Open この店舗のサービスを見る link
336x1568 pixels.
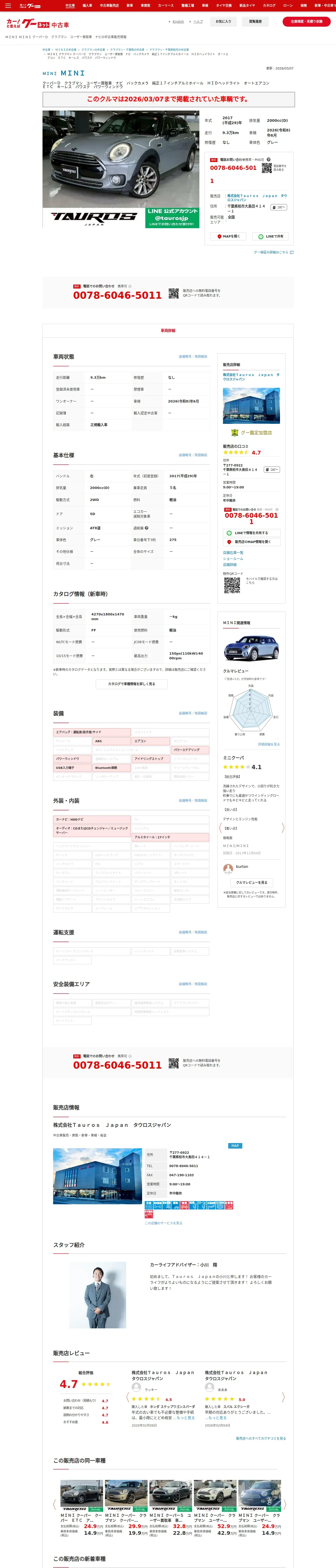(x=164, y=1223)
